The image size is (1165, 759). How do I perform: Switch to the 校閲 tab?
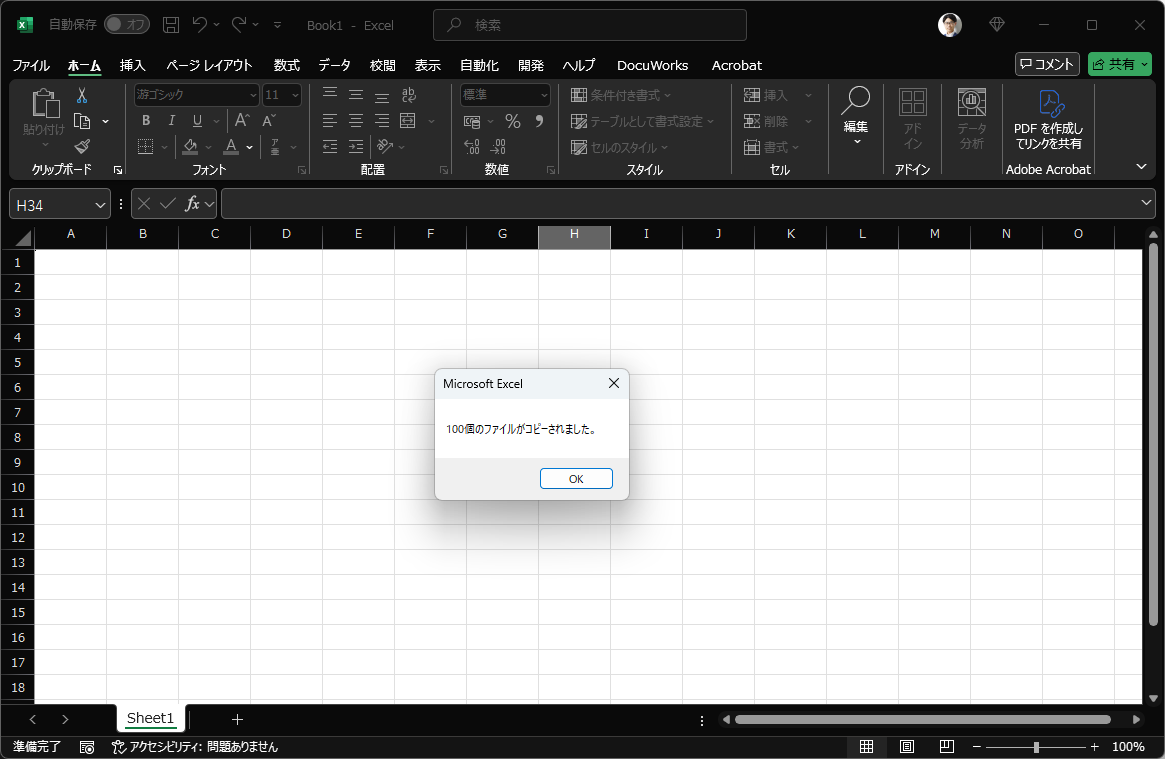[x=383, y=65]
